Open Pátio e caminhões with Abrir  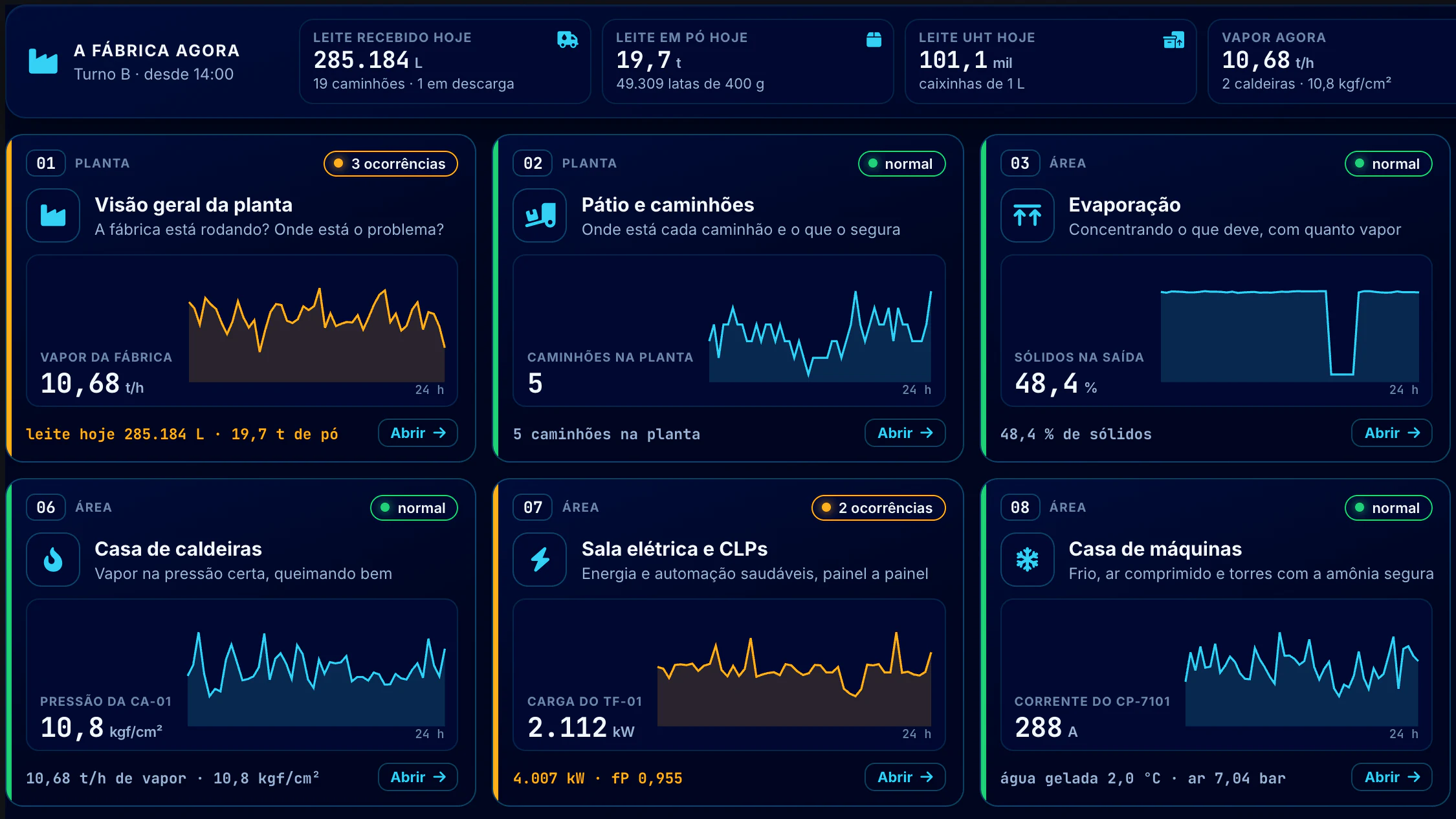pyautogui.click(x=905, y=433)
